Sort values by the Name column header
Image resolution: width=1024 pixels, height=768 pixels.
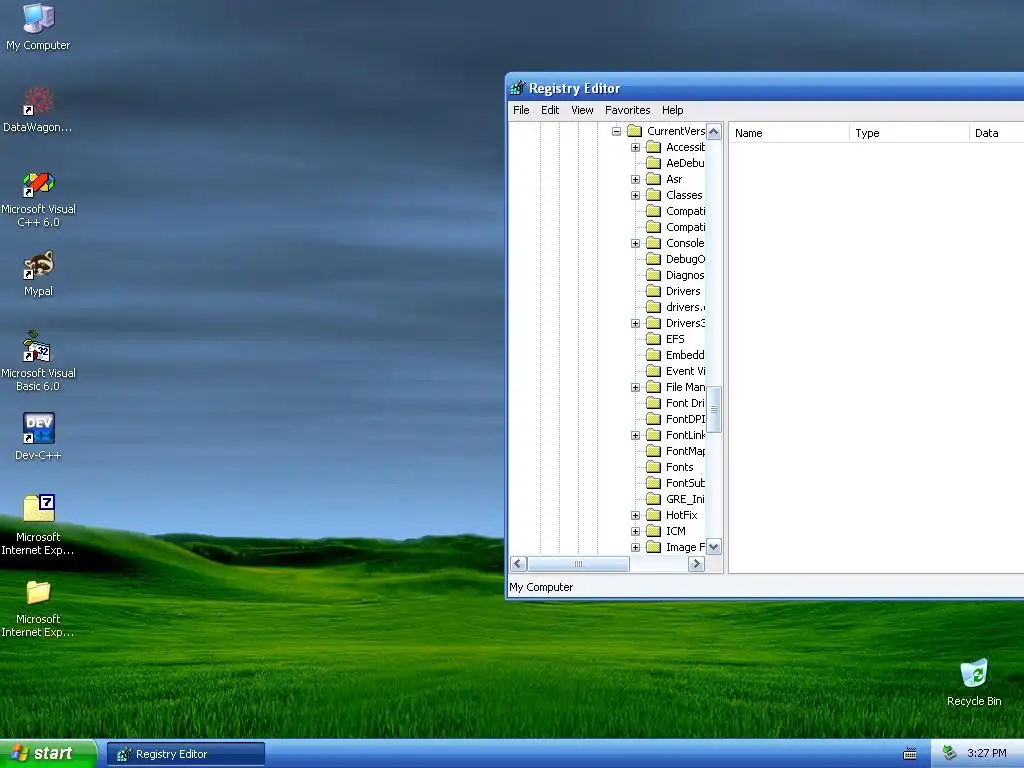tap(789, 133)
